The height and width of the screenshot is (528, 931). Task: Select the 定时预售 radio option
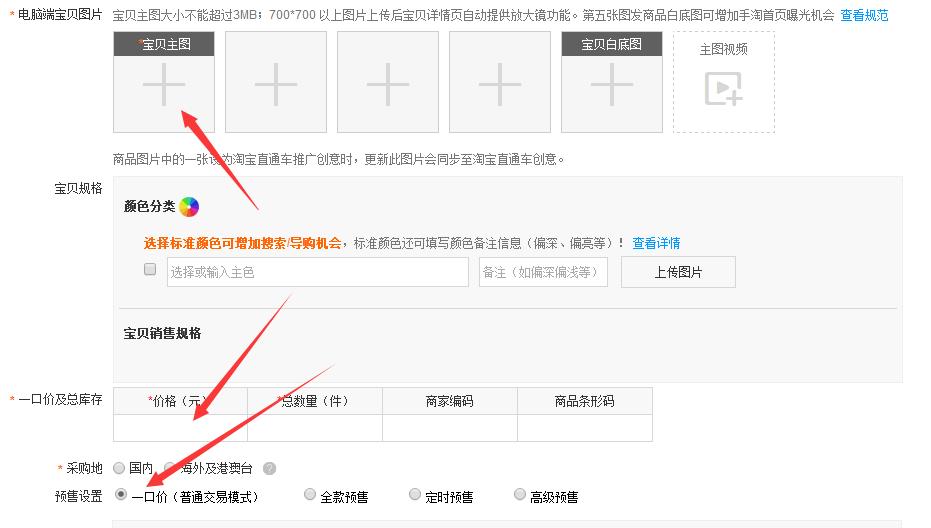[x=414, y=494]
